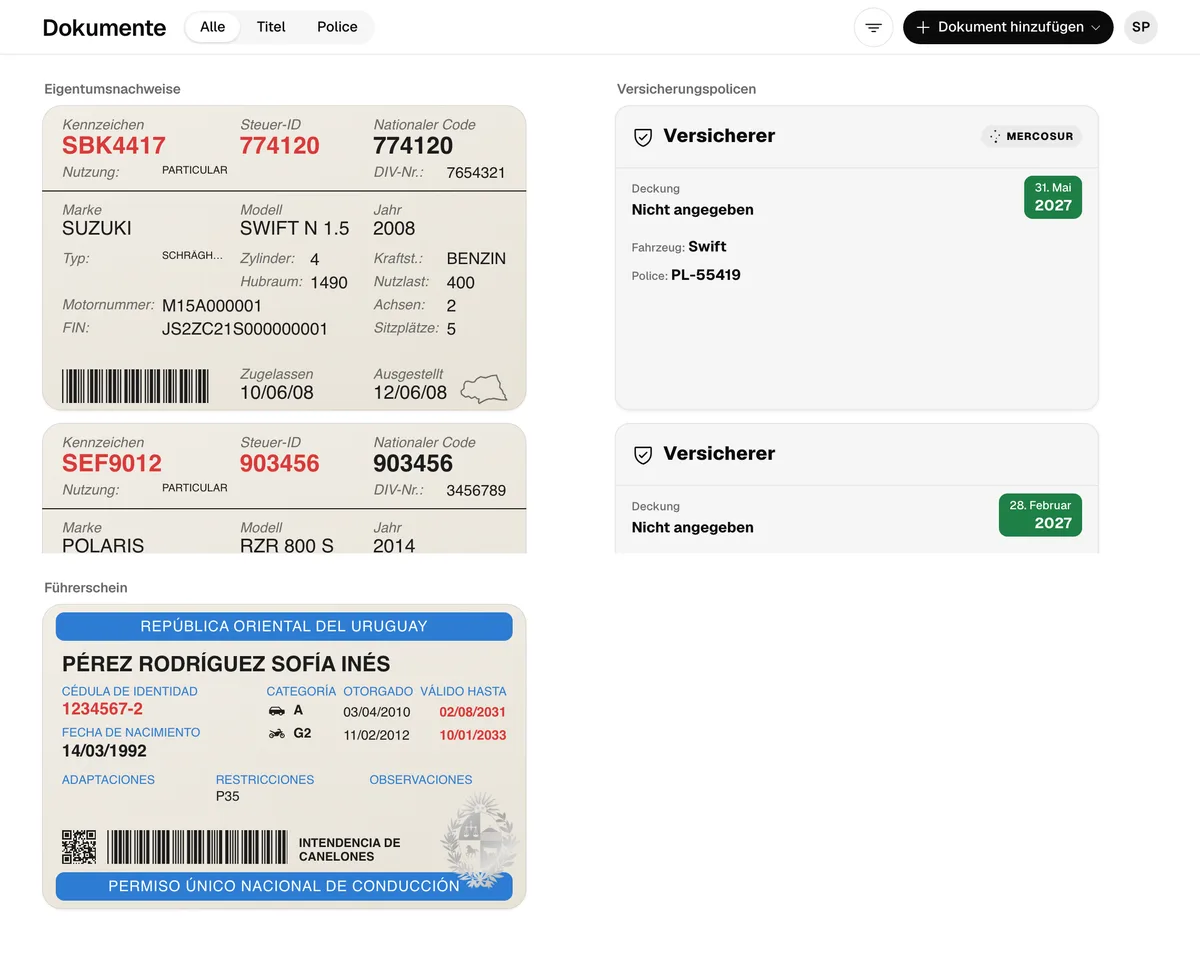Viewport: 1200px width, 968px height.
Task: Click model RZR 800 S
Action: point(287,545)
